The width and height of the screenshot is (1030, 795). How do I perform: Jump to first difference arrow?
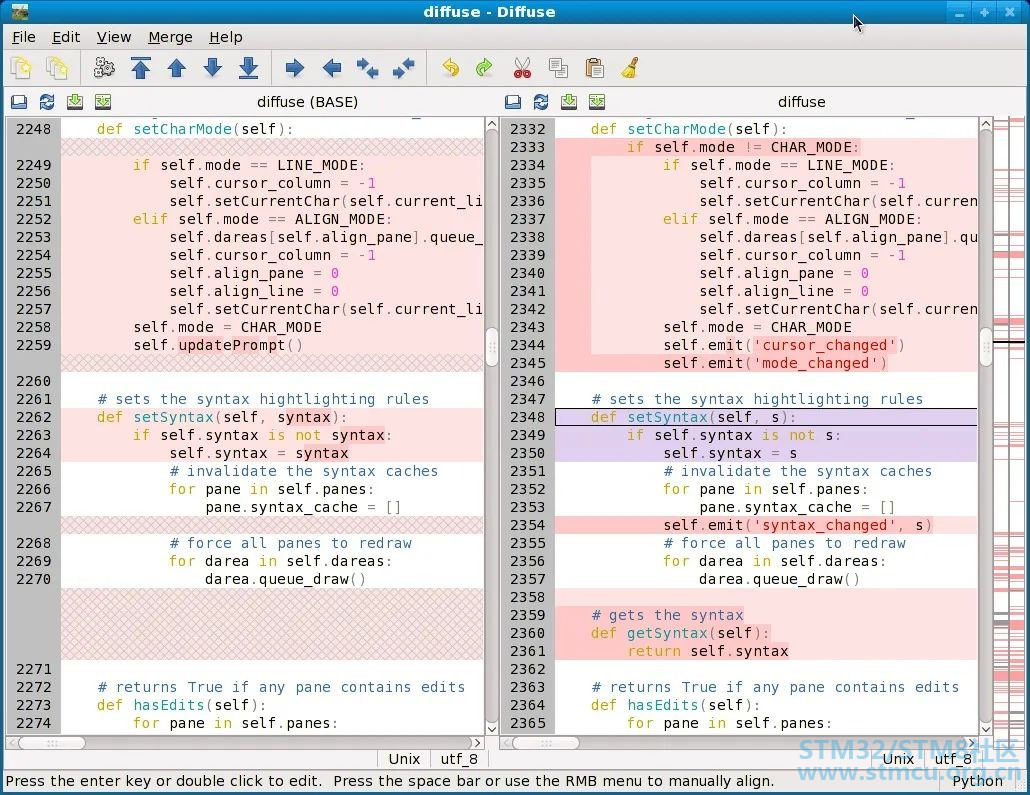141,68
